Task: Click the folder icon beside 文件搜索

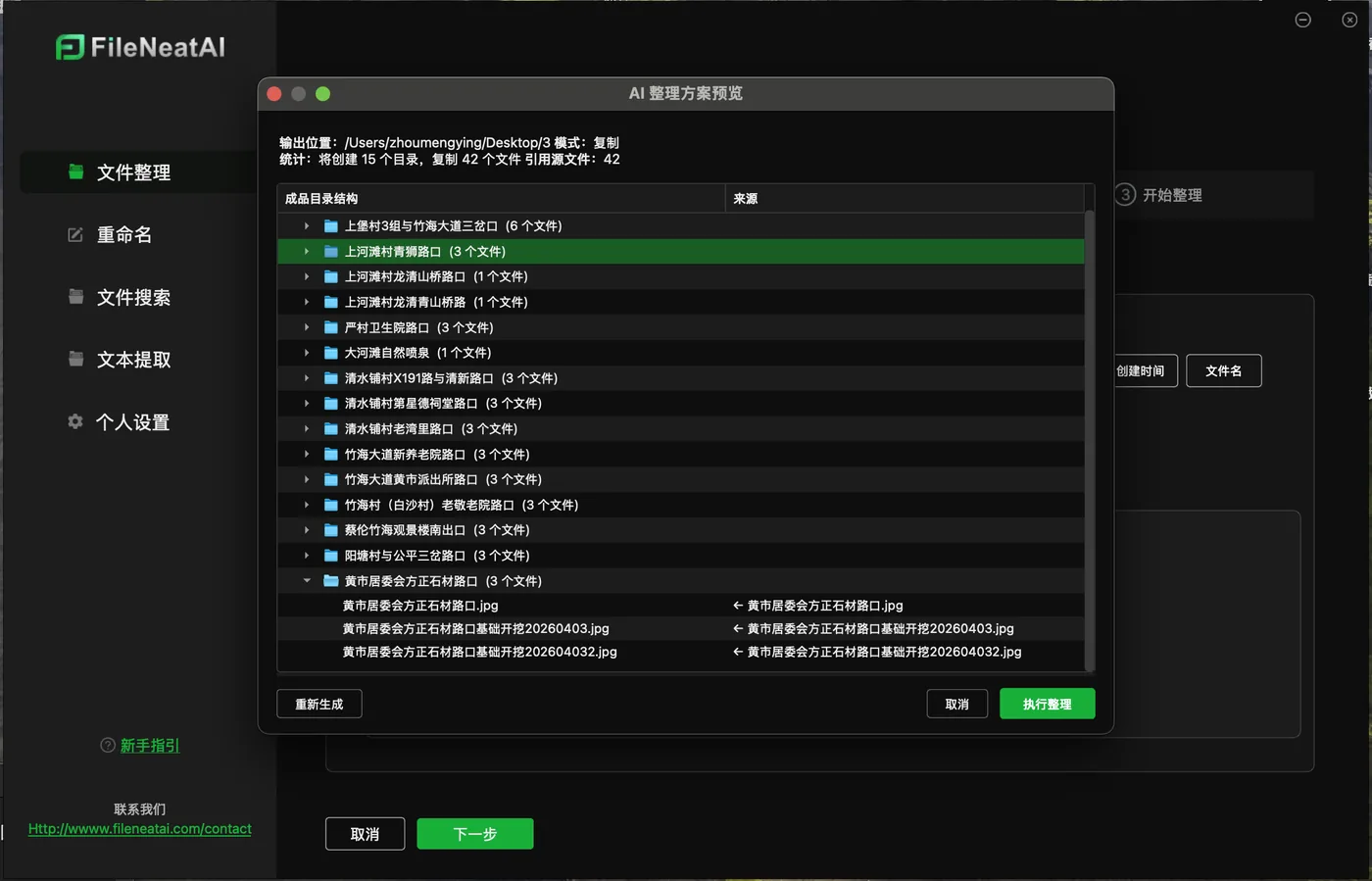Action: tap(75, 296)
